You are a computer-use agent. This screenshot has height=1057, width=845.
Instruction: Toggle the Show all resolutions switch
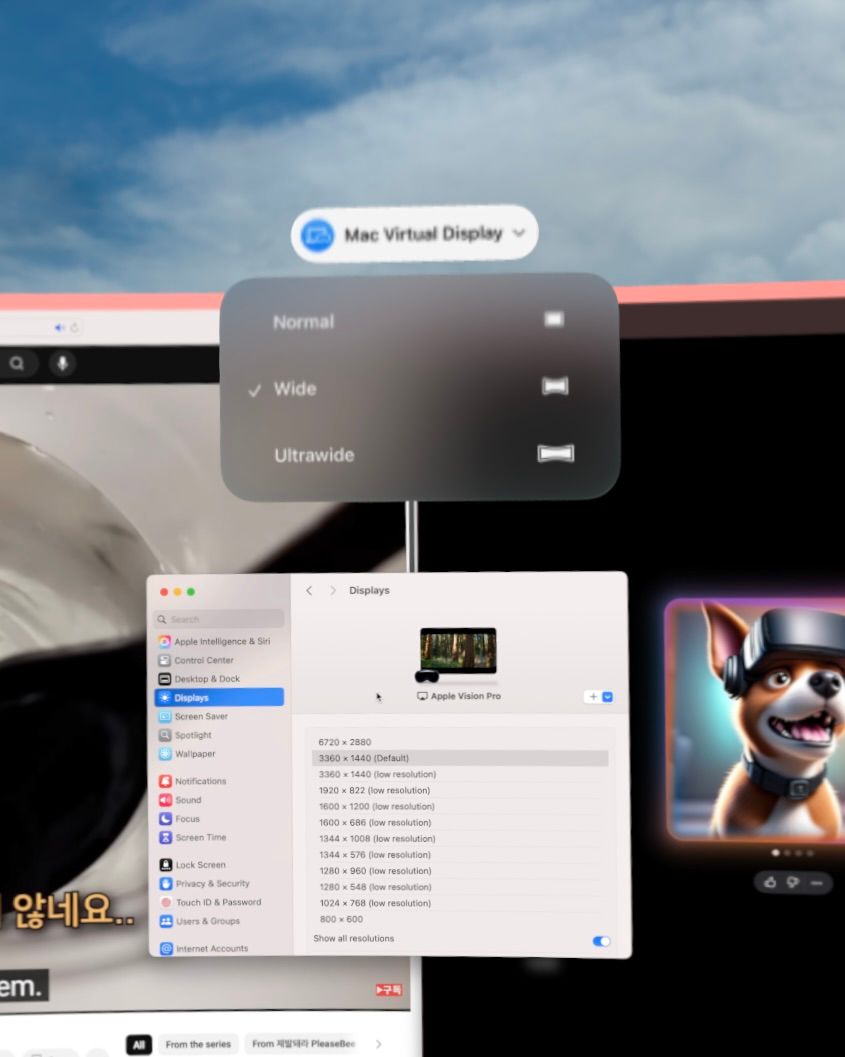click(601, 941)
